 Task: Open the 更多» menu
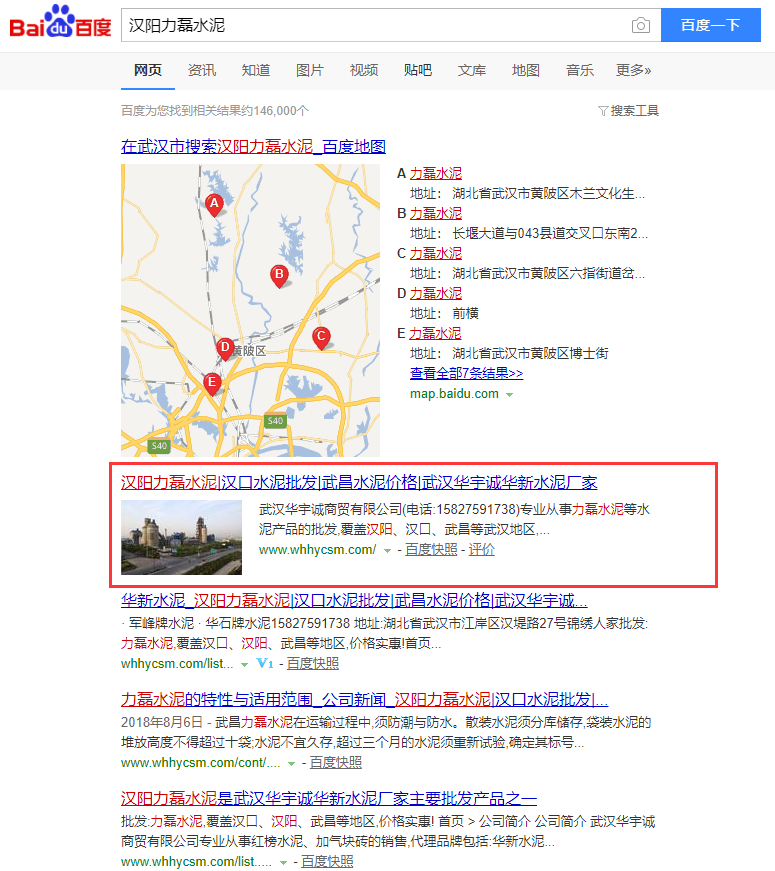pos(633,71)
